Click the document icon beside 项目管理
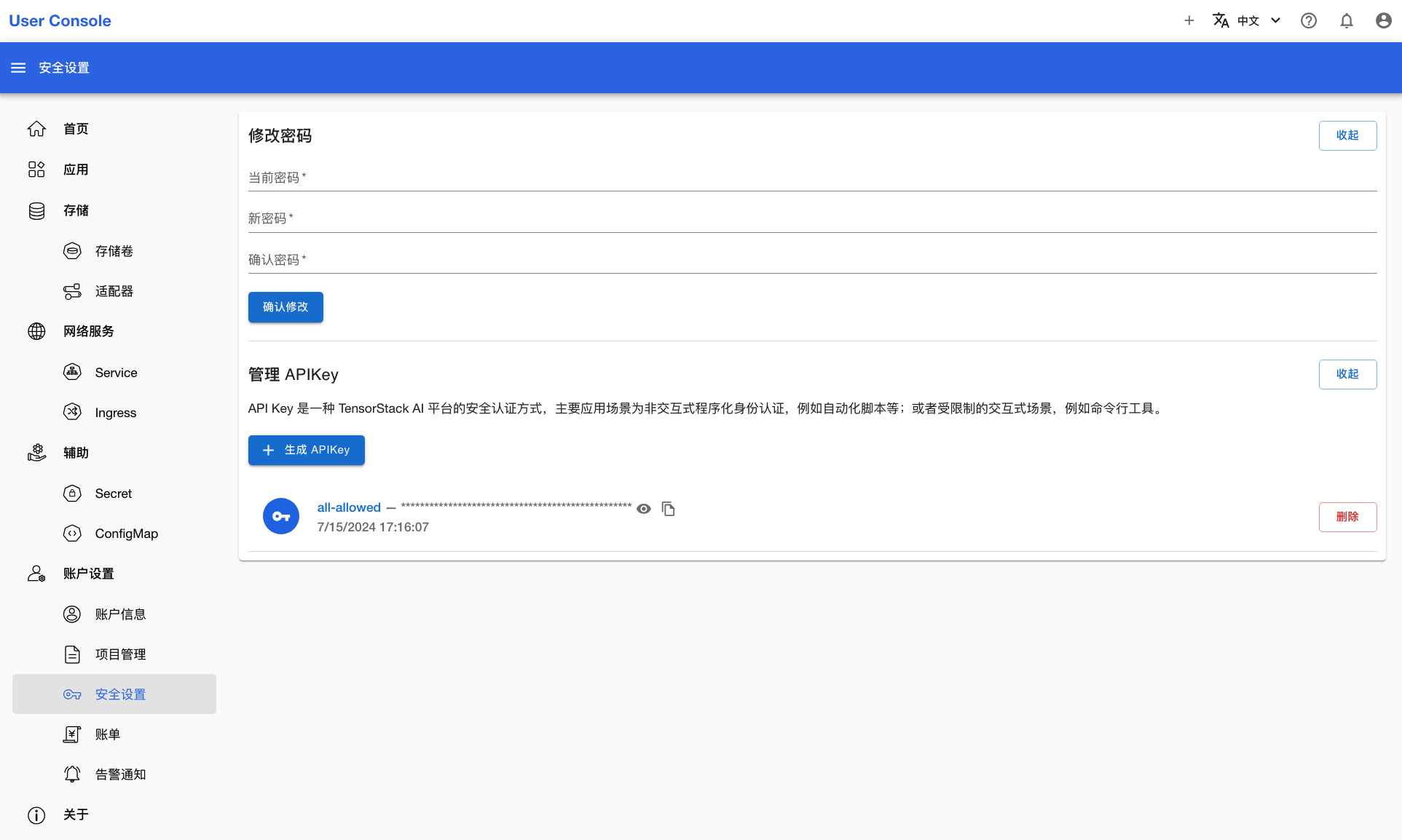Viewport: 1402px width, 840px height. tap(72, 654)
